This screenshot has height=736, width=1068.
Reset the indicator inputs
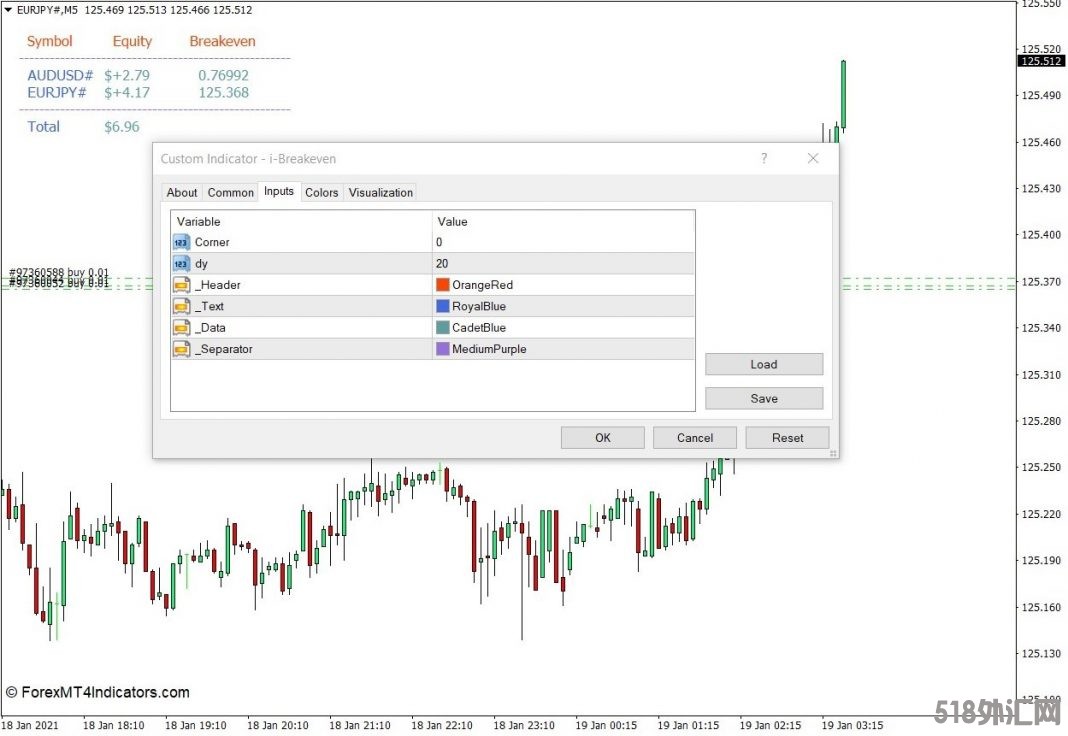point(787,438)
